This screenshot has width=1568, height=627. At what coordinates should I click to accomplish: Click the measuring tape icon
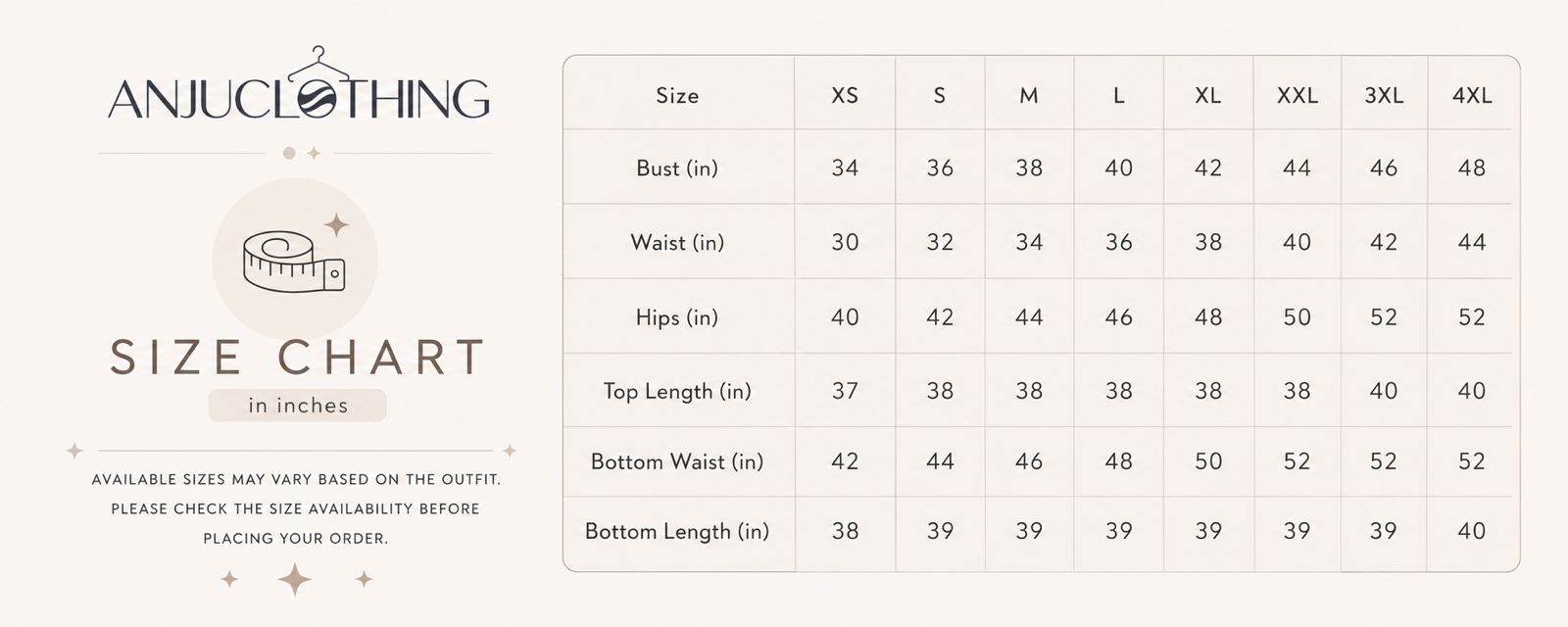pyautogui.click(x=294, y=262)
